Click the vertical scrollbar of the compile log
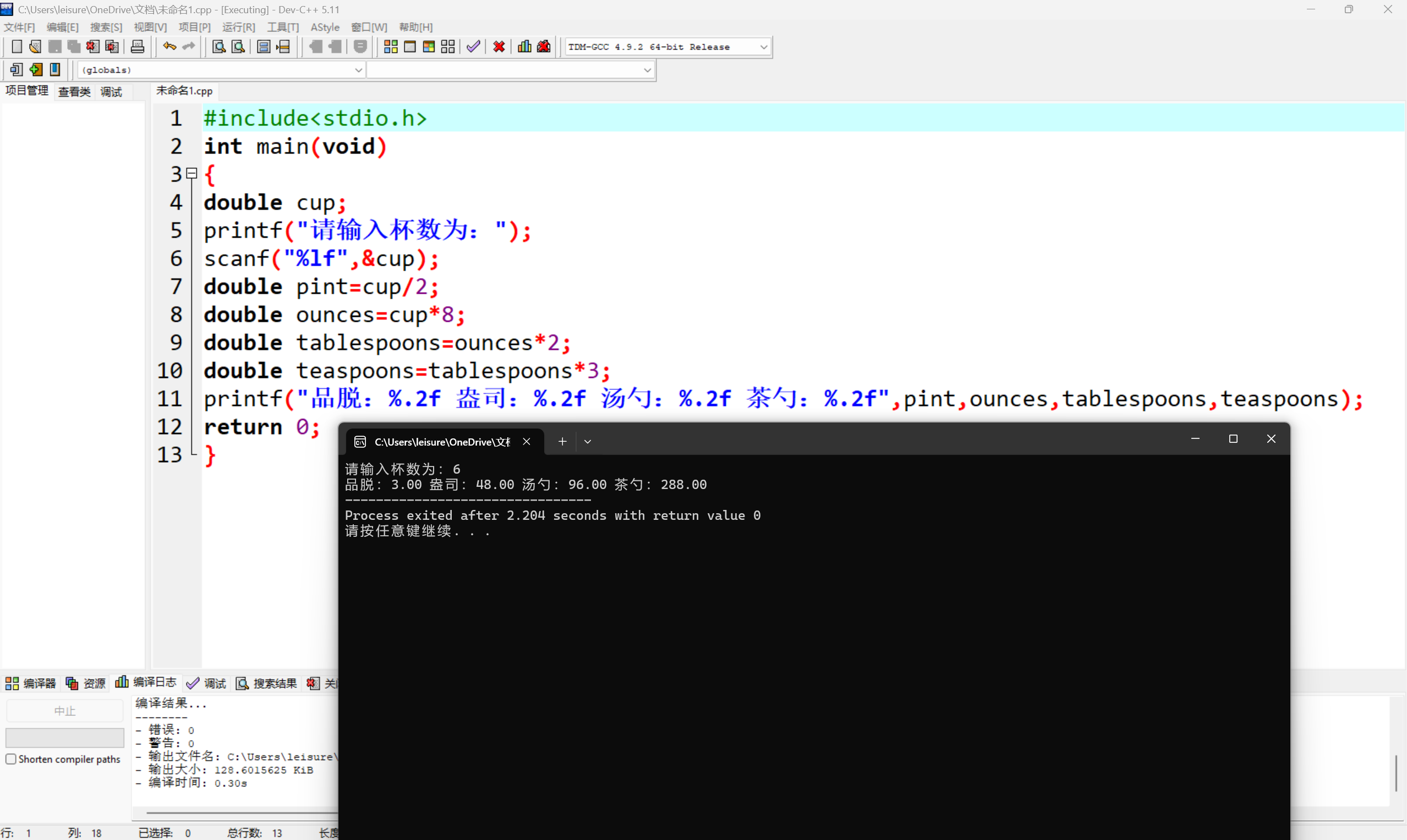Screen dimensions: 1407x840 [1395, 770]
